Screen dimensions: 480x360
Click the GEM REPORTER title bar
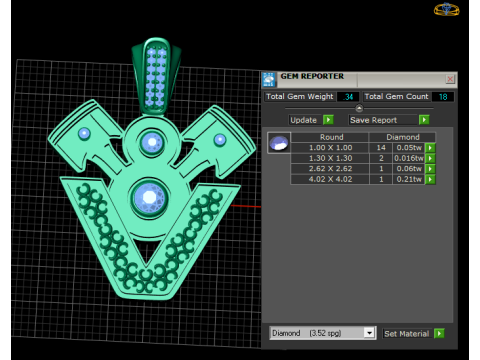coord(360,80)
